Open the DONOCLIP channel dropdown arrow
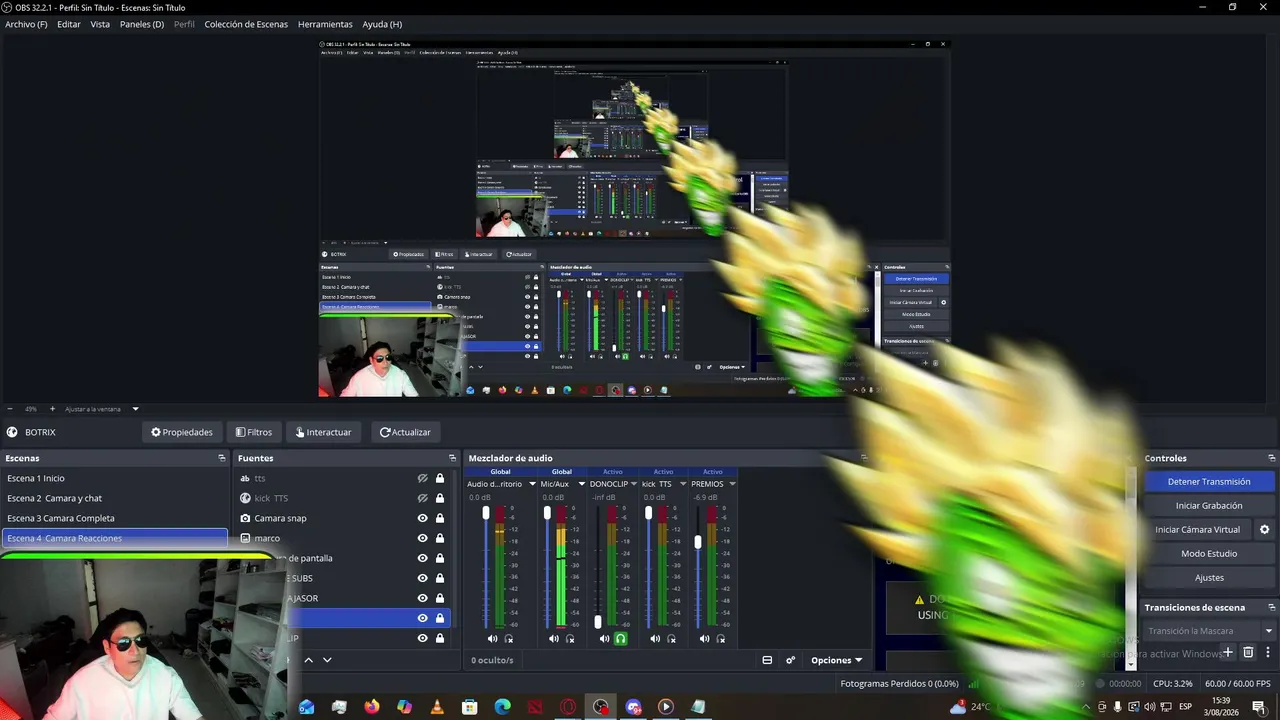 636,484
